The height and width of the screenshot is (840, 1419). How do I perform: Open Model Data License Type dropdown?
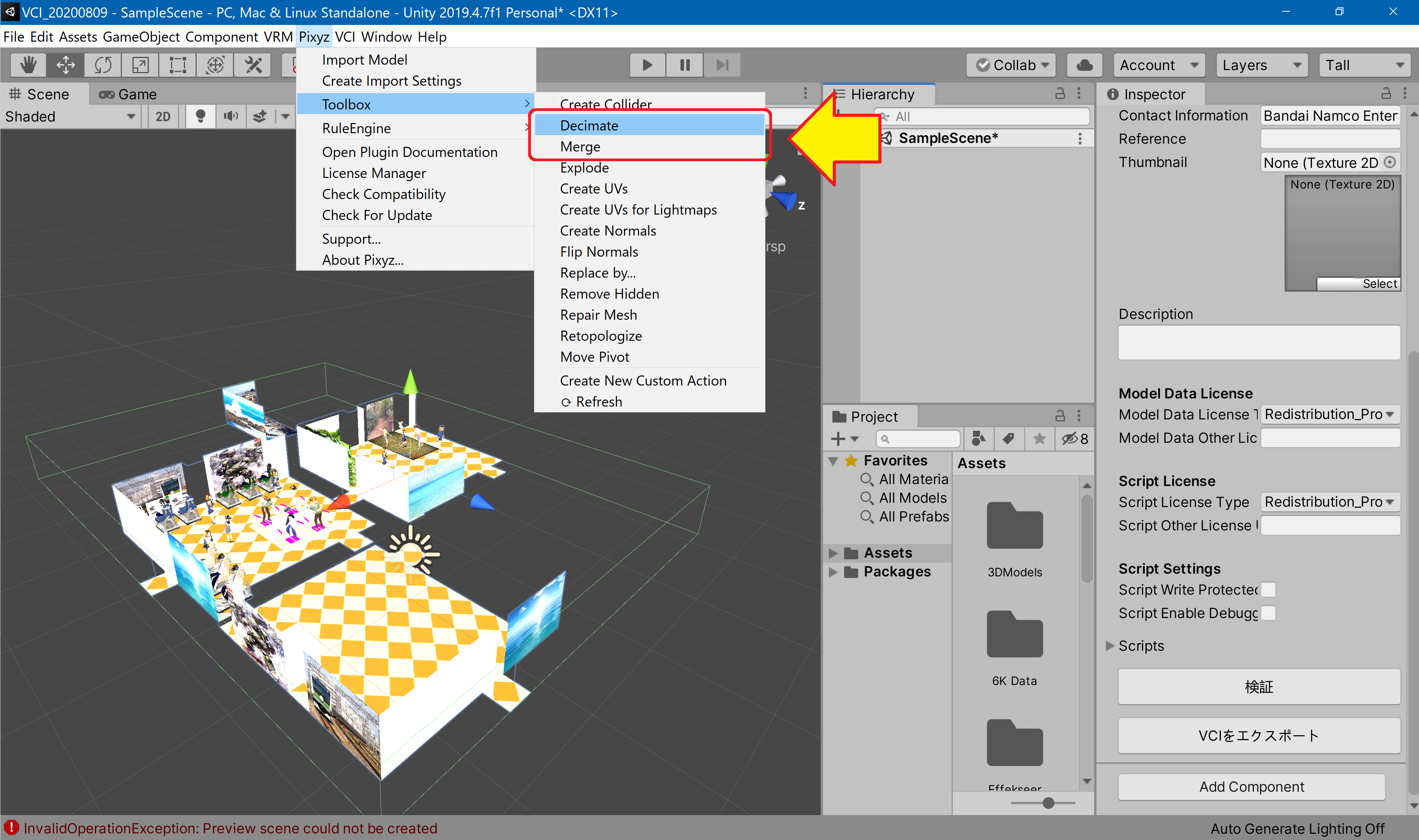click(x=1330, y=414)
